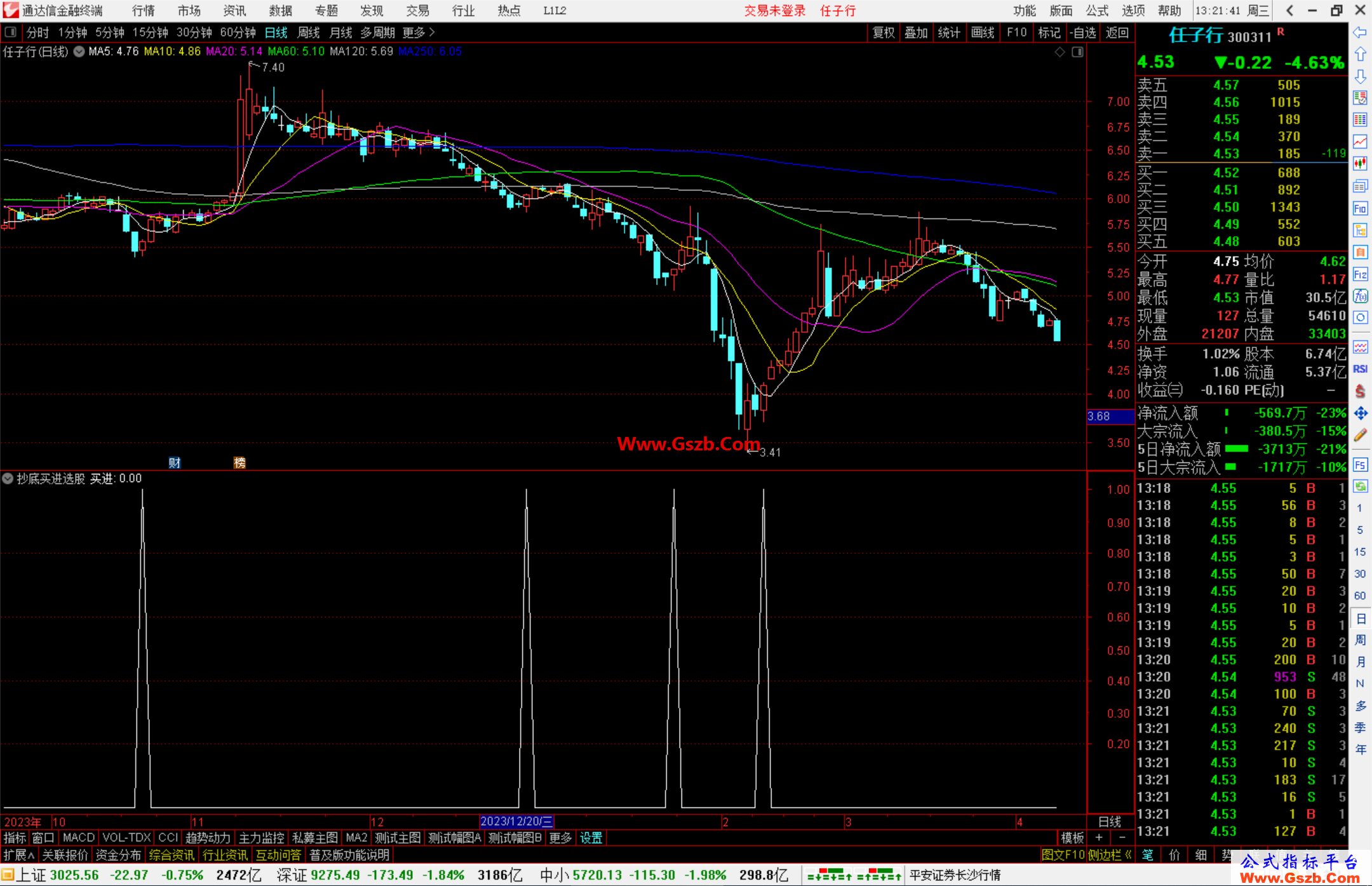Switch sidebar period to 60 minute

pyautogui.click(x=1359, y=596)
